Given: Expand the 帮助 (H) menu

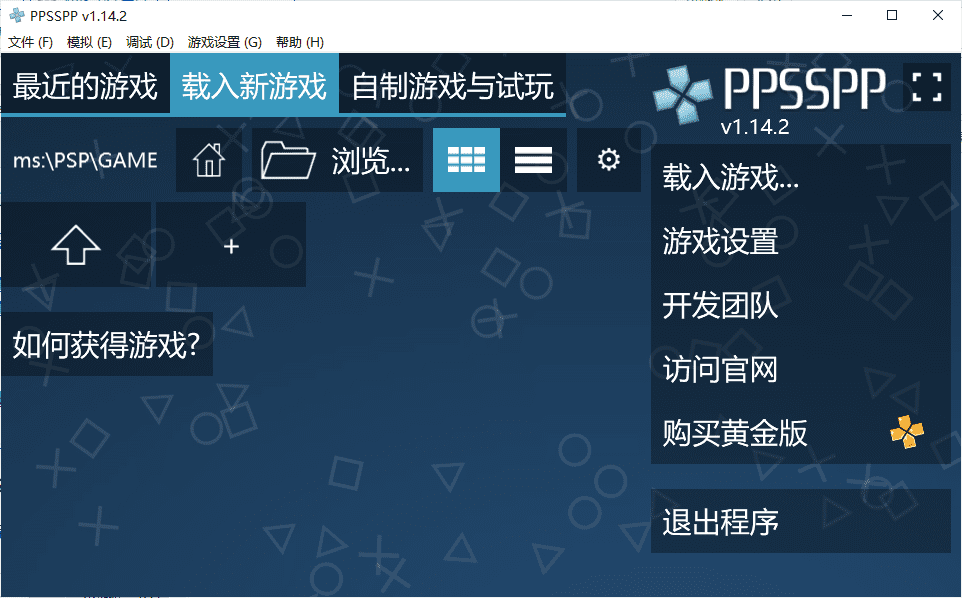Looking at the screenshot, I should click(x=299, y=42).
